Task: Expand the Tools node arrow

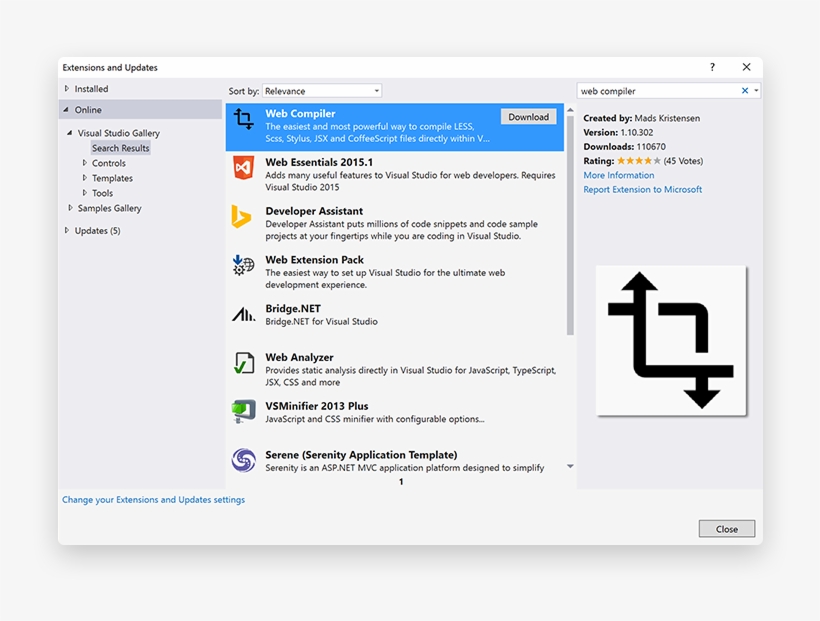Action: [x=84, y=193]
